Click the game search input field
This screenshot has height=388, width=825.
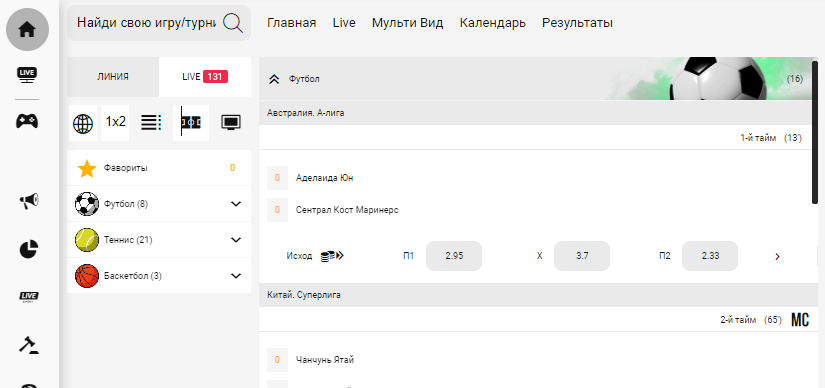(x=147, y=23)
